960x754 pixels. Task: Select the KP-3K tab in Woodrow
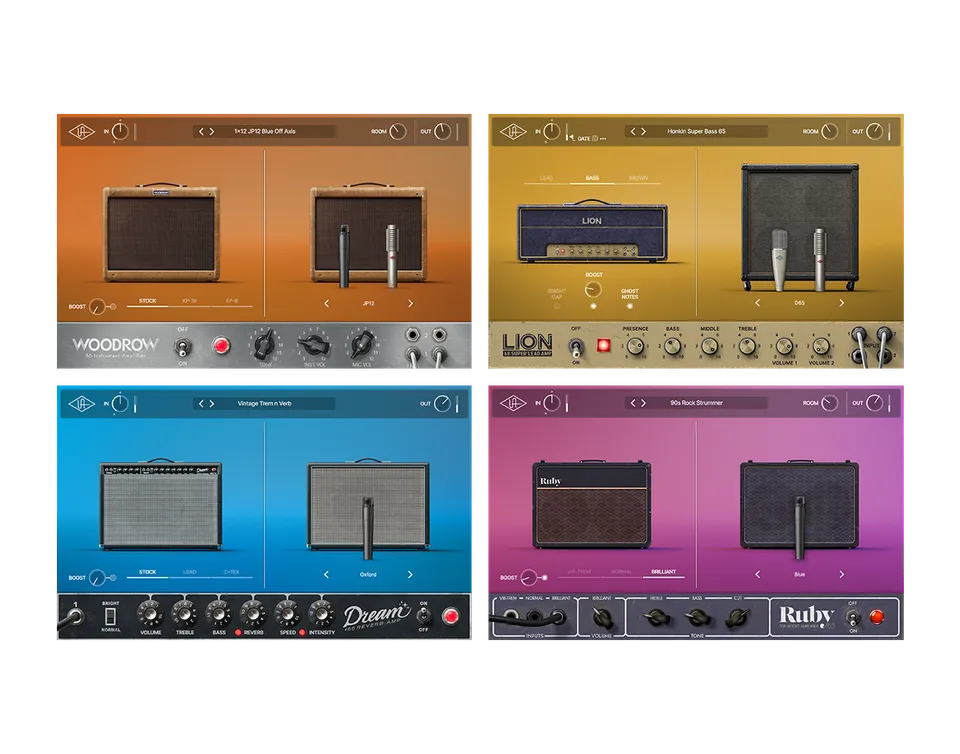tap(190, 301)
